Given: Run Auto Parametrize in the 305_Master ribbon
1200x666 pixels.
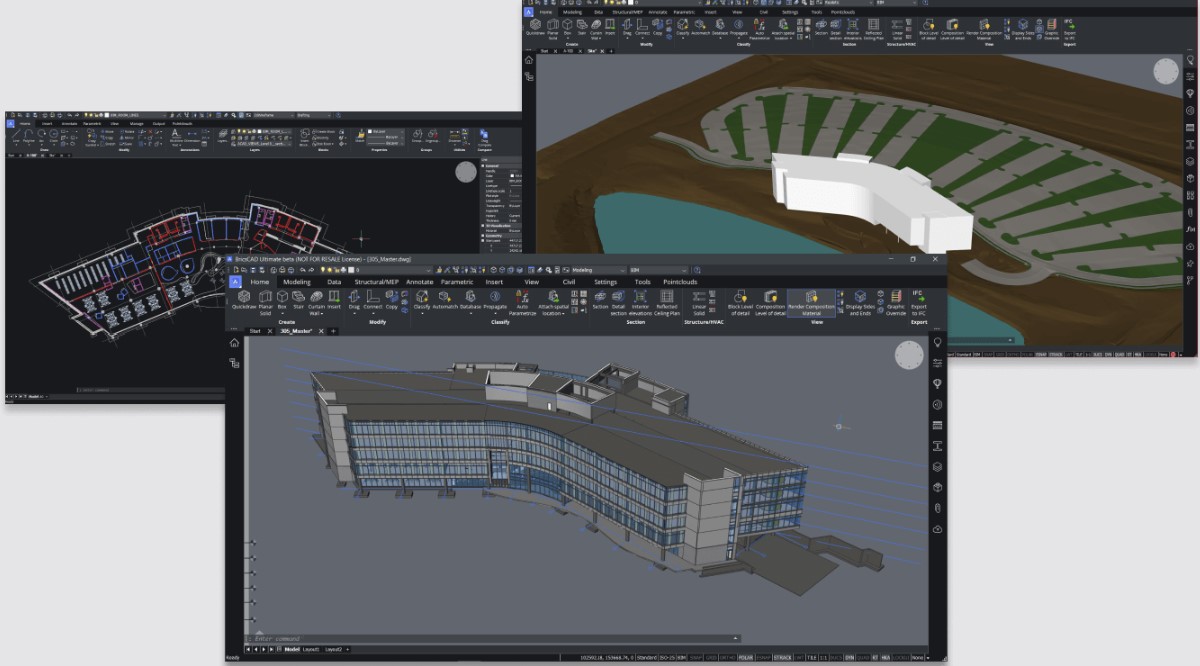Looking at the screenshot, I should [522, 302].
